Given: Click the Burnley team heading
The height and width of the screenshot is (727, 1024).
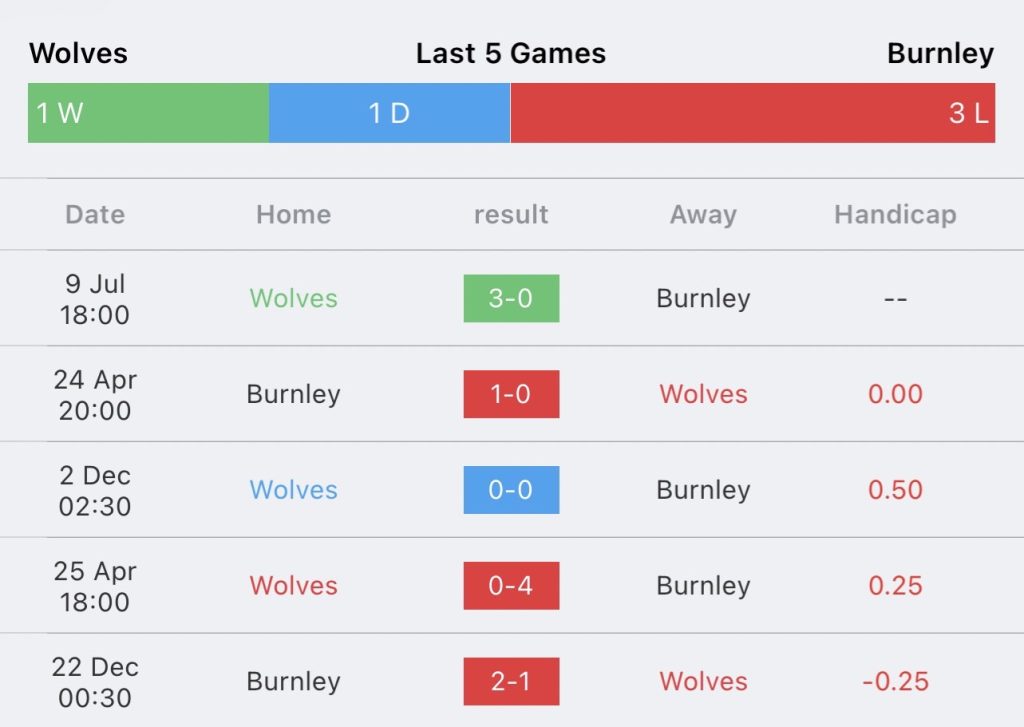Looking at the screenshot, I should 940,54.
